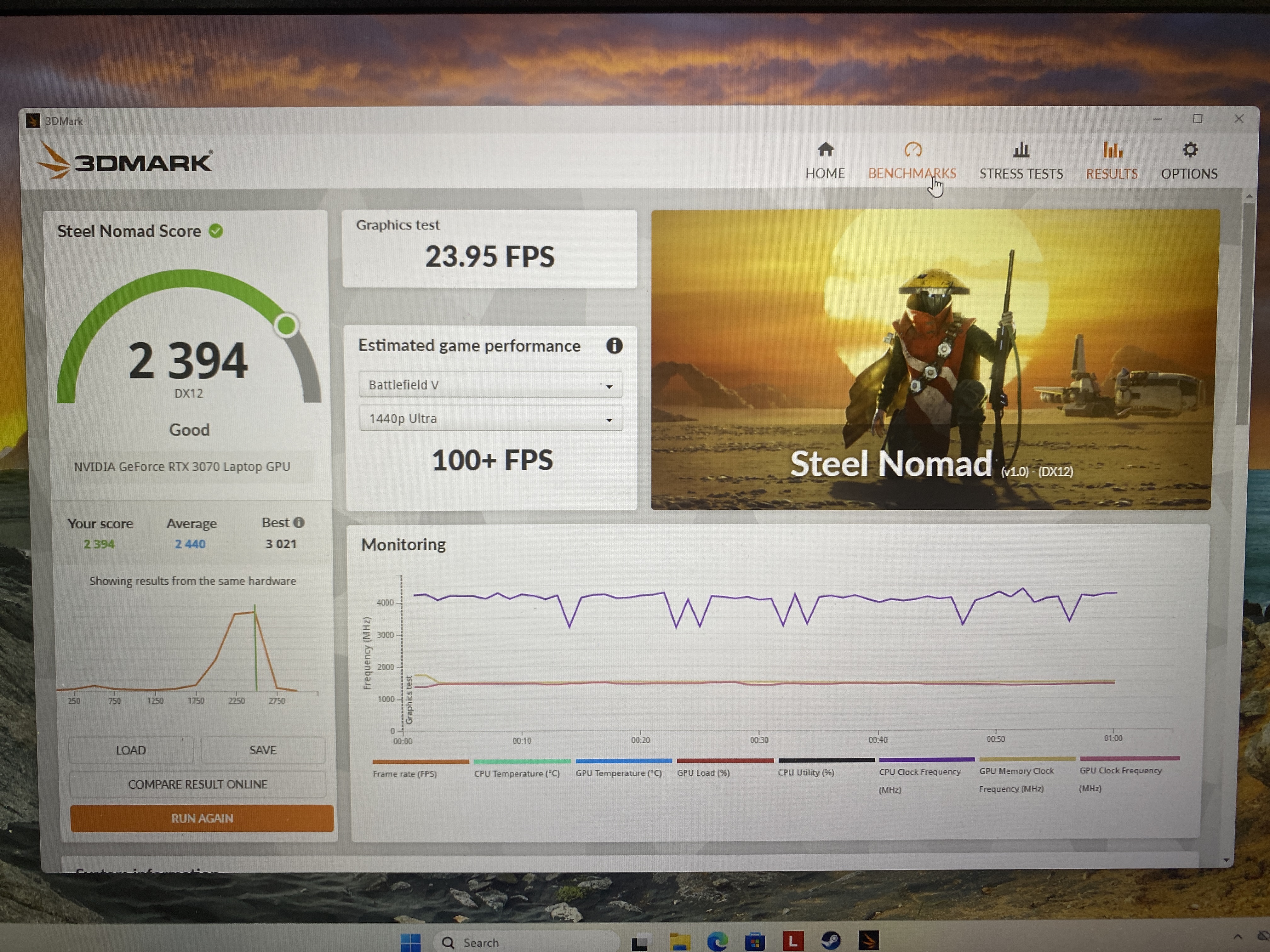Click the green verified checkmark beside Steel Nomad Score
The width and height of the screenshot is (1270, 952).
(216, 231)
